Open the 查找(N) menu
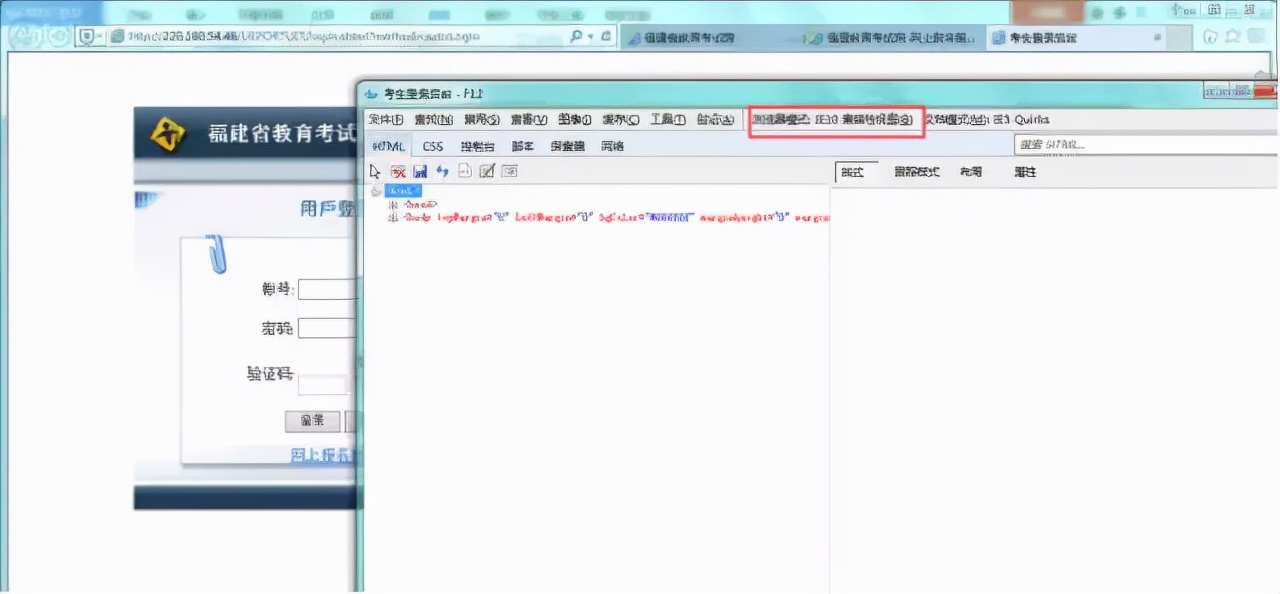Screen dimensions: 1280x594 [434, 120]
